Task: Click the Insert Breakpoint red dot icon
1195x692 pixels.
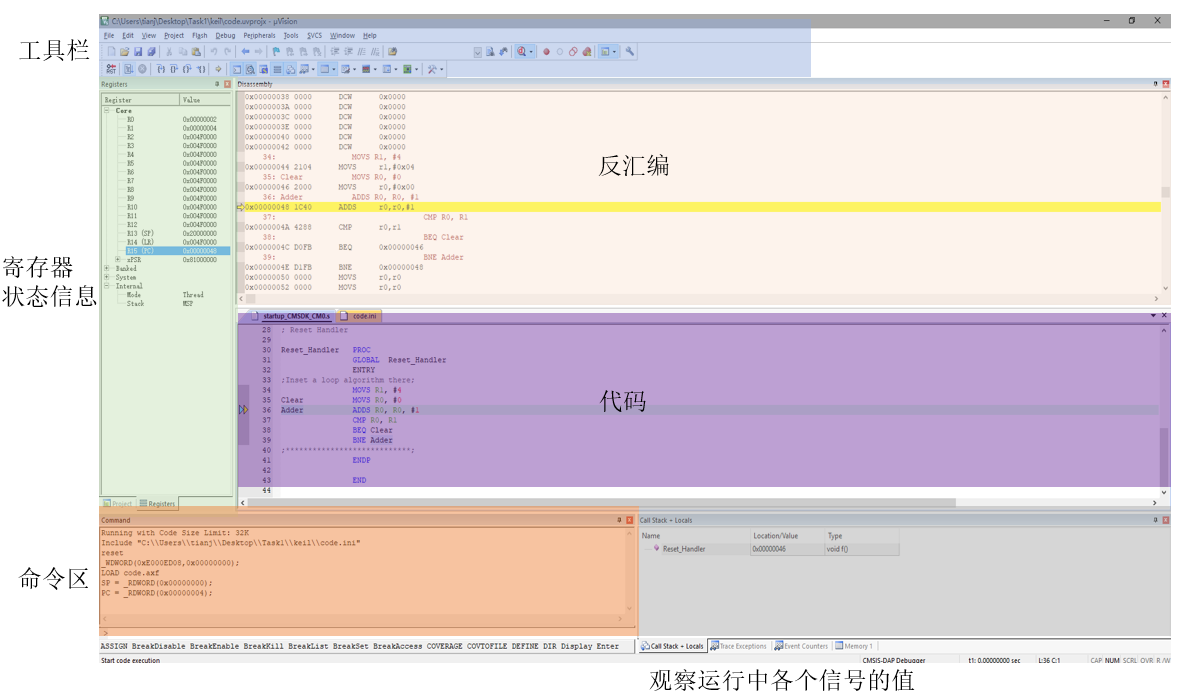Action: (546, 51)
